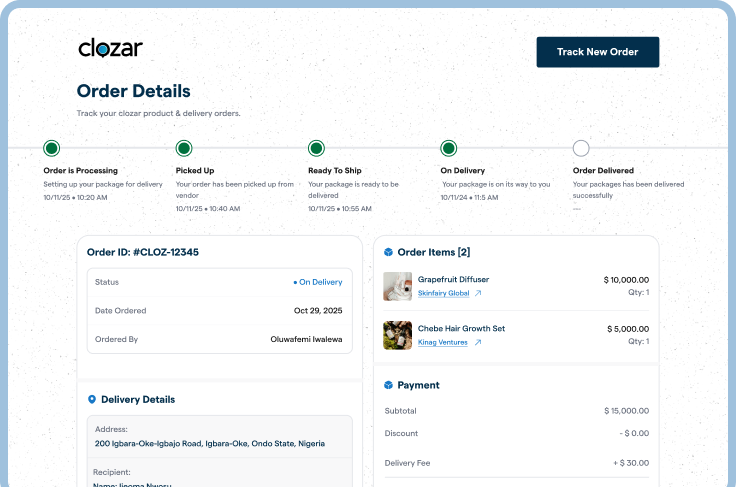Click the On Delivery step circle
Image resolution: width=736 pixels, height=487 pixels.
tap(449, 148)
